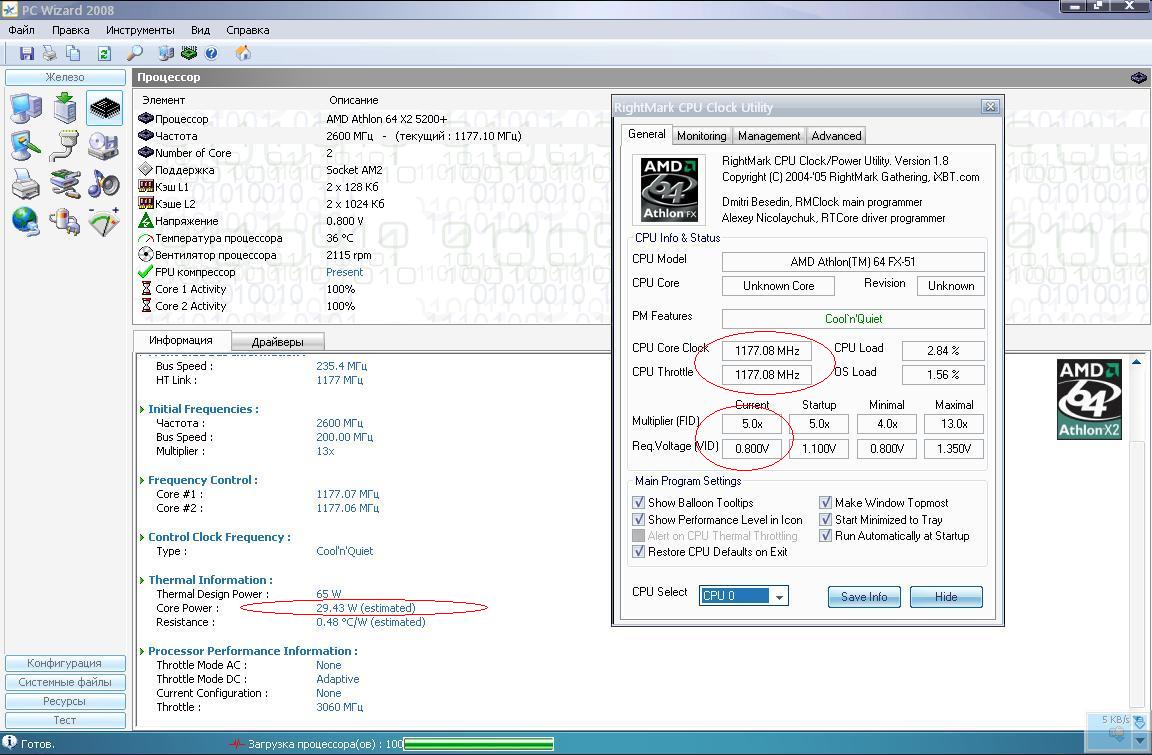Click the chip icon at the Процессор header's right end
This screenshot has height=755, width=1152.
click(x=1138, y=77)
